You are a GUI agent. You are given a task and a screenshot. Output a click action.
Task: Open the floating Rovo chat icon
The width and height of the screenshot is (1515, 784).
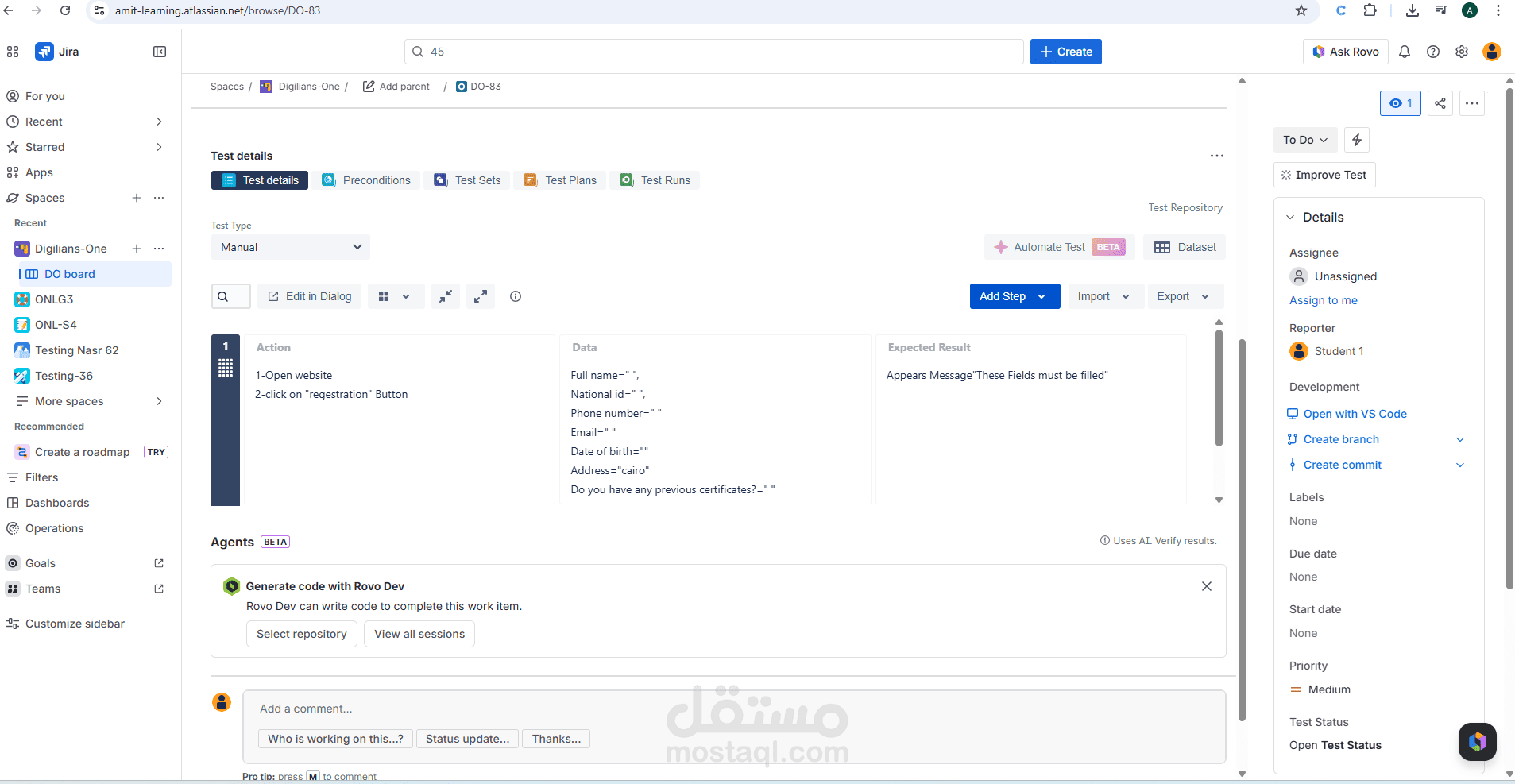click(1478, 742)
